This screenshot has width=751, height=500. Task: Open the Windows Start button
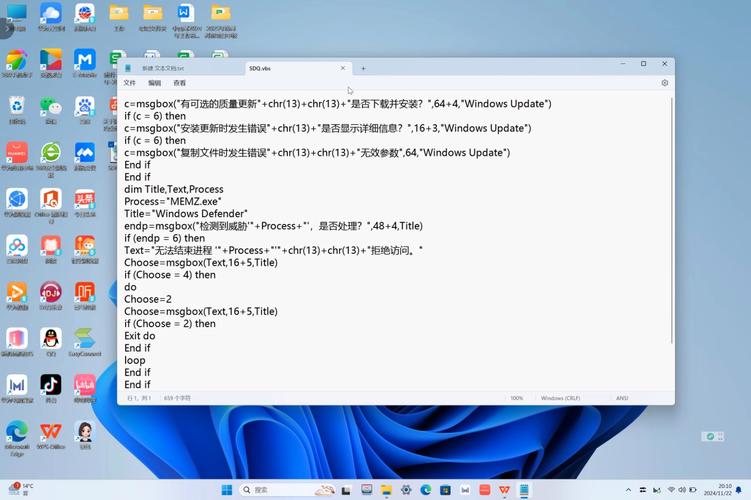coord(227,489)
